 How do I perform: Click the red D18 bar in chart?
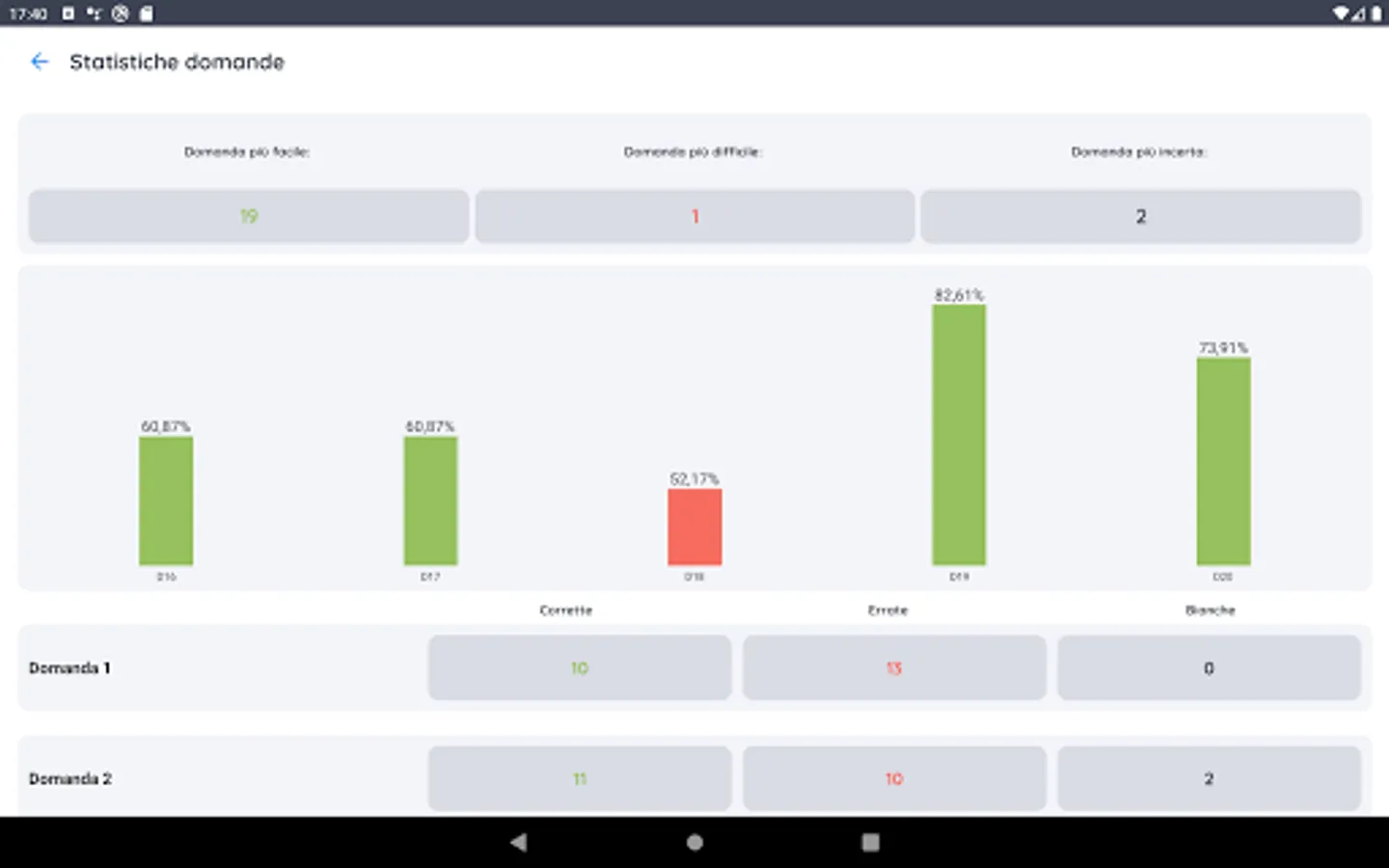coord(694,527)
